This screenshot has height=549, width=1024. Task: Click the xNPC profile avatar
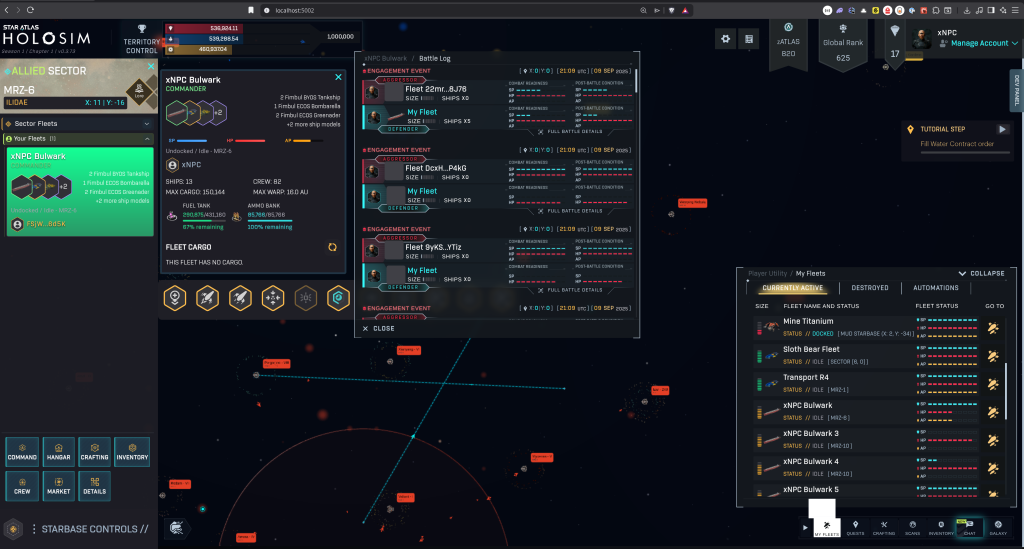[x=922, y=39]
